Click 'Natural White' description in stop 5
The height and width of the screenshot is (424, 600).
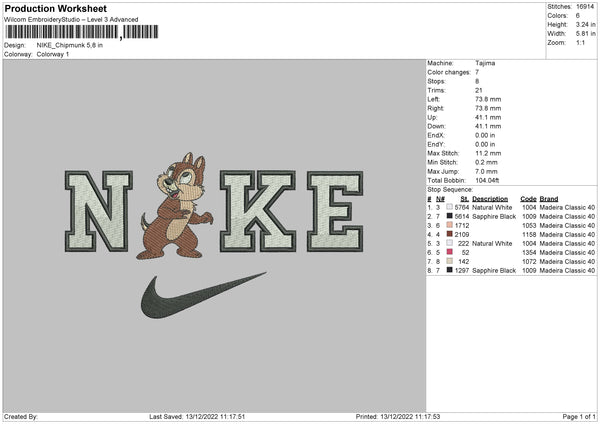492,244
